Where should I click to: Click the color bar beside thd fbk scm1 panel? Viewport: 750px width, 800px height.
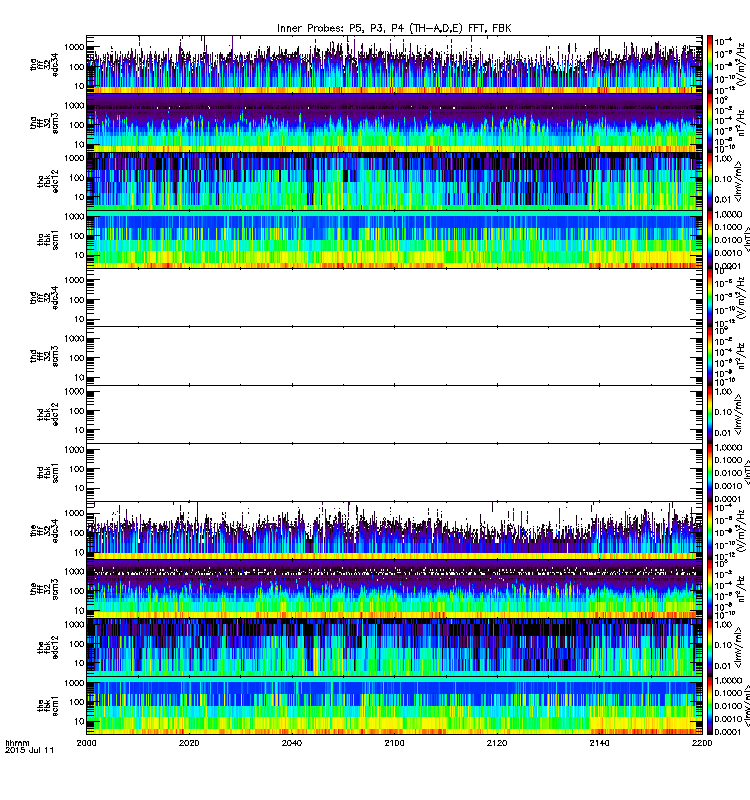[710, 472]
